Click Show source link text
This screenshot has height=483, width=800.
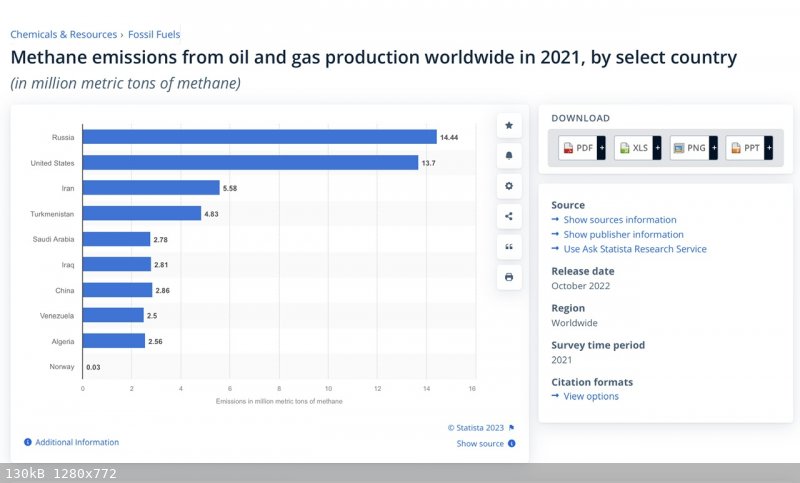[480, 444]
